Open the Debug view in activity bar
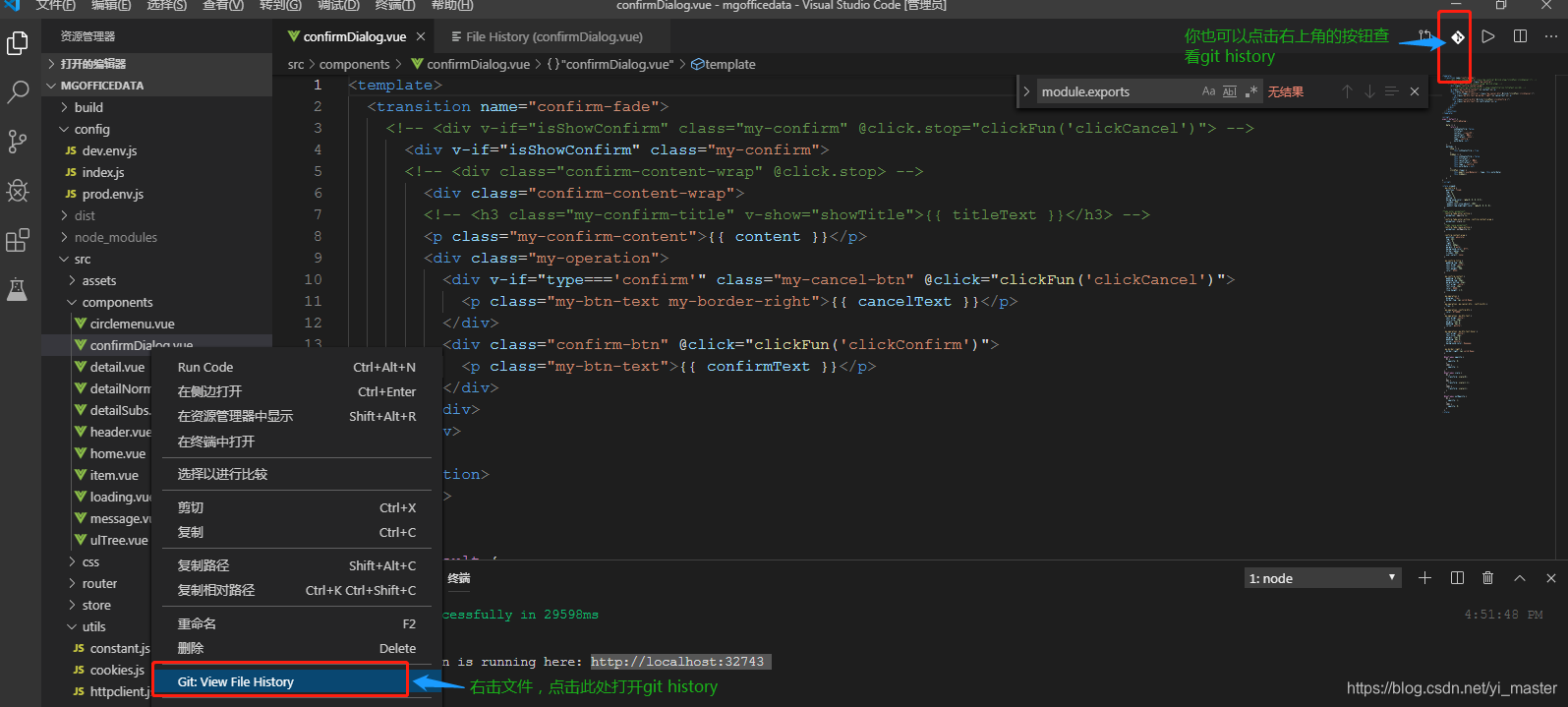The image size is (1568, 707). 18,191
